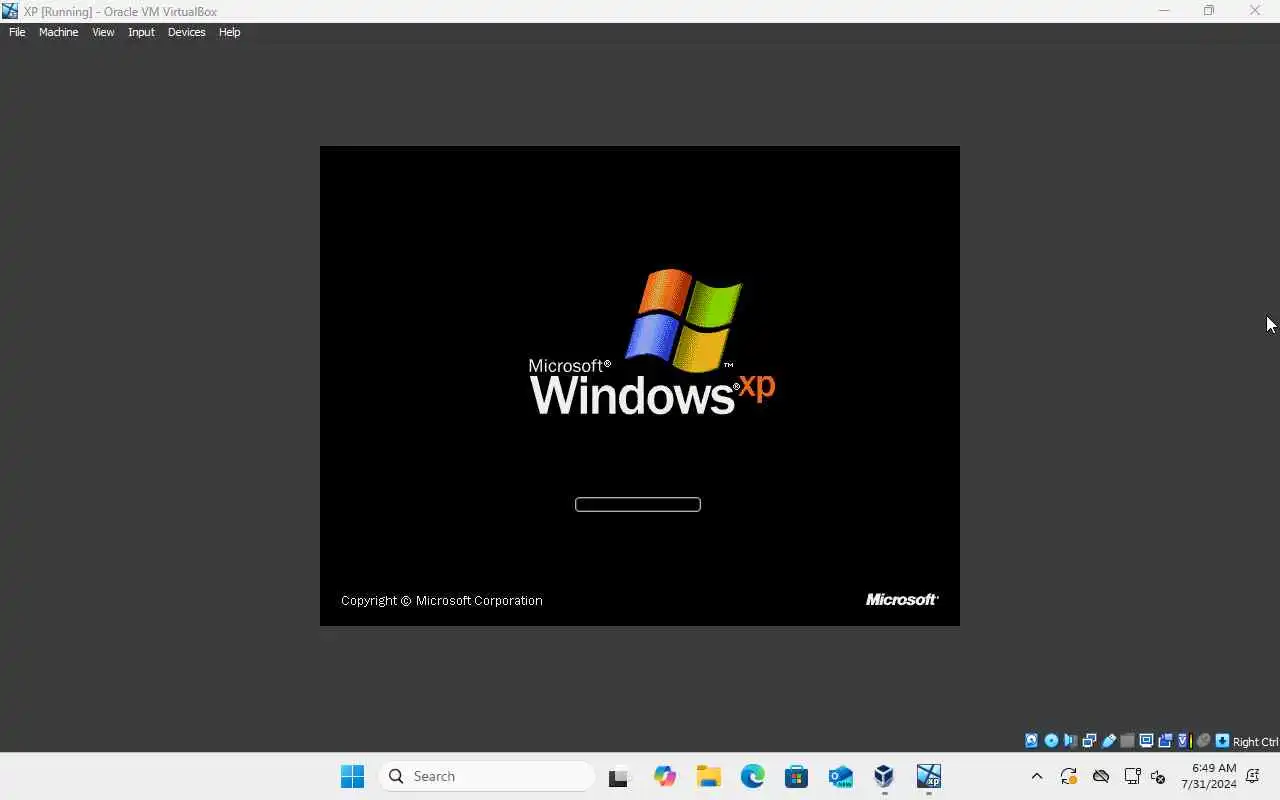Viewport: 1280px width, 800px height.
Task: Show hidden system tray icons
Action: 1036,776
